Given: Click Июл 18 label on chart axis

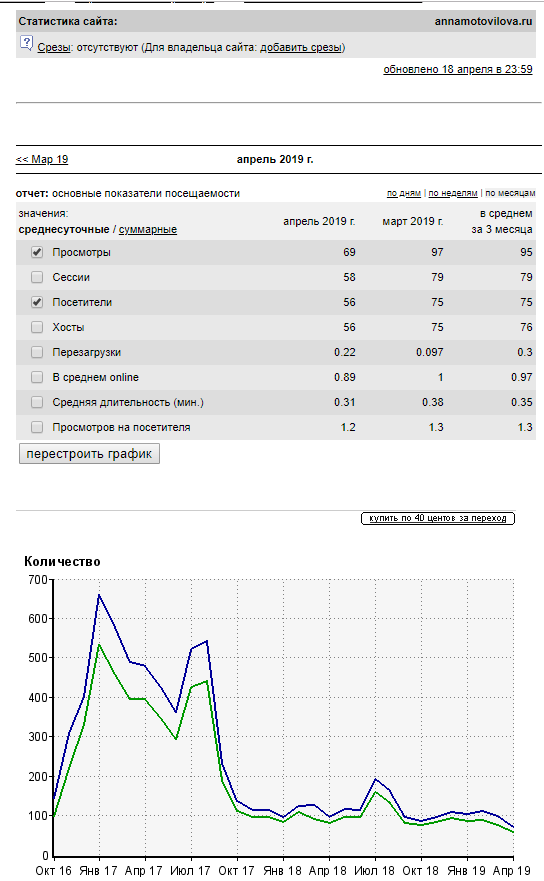Looking at the screenshot, I should click(x=374, y=870).
